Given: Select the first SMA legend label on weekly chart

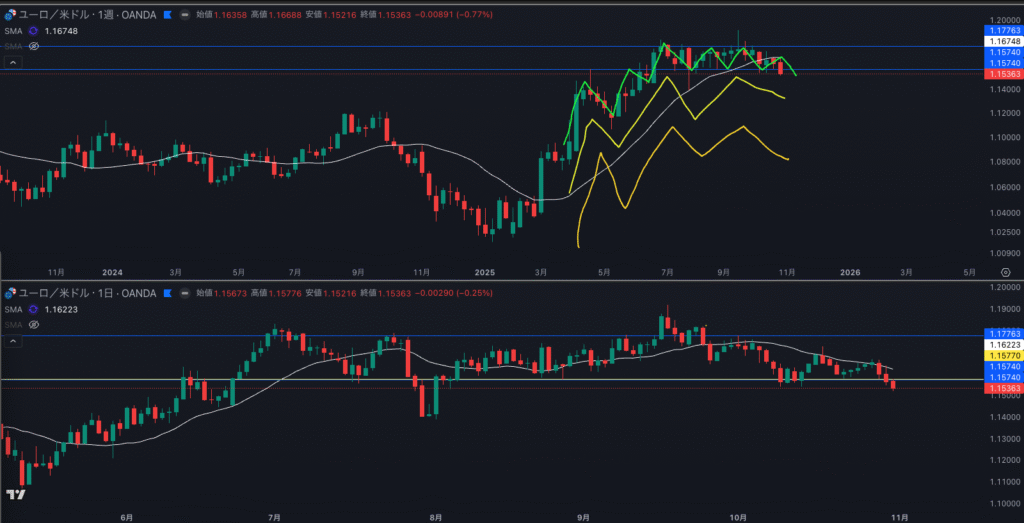Looking at the screenshot, I should pyautogui.click(x=14, y=31).
